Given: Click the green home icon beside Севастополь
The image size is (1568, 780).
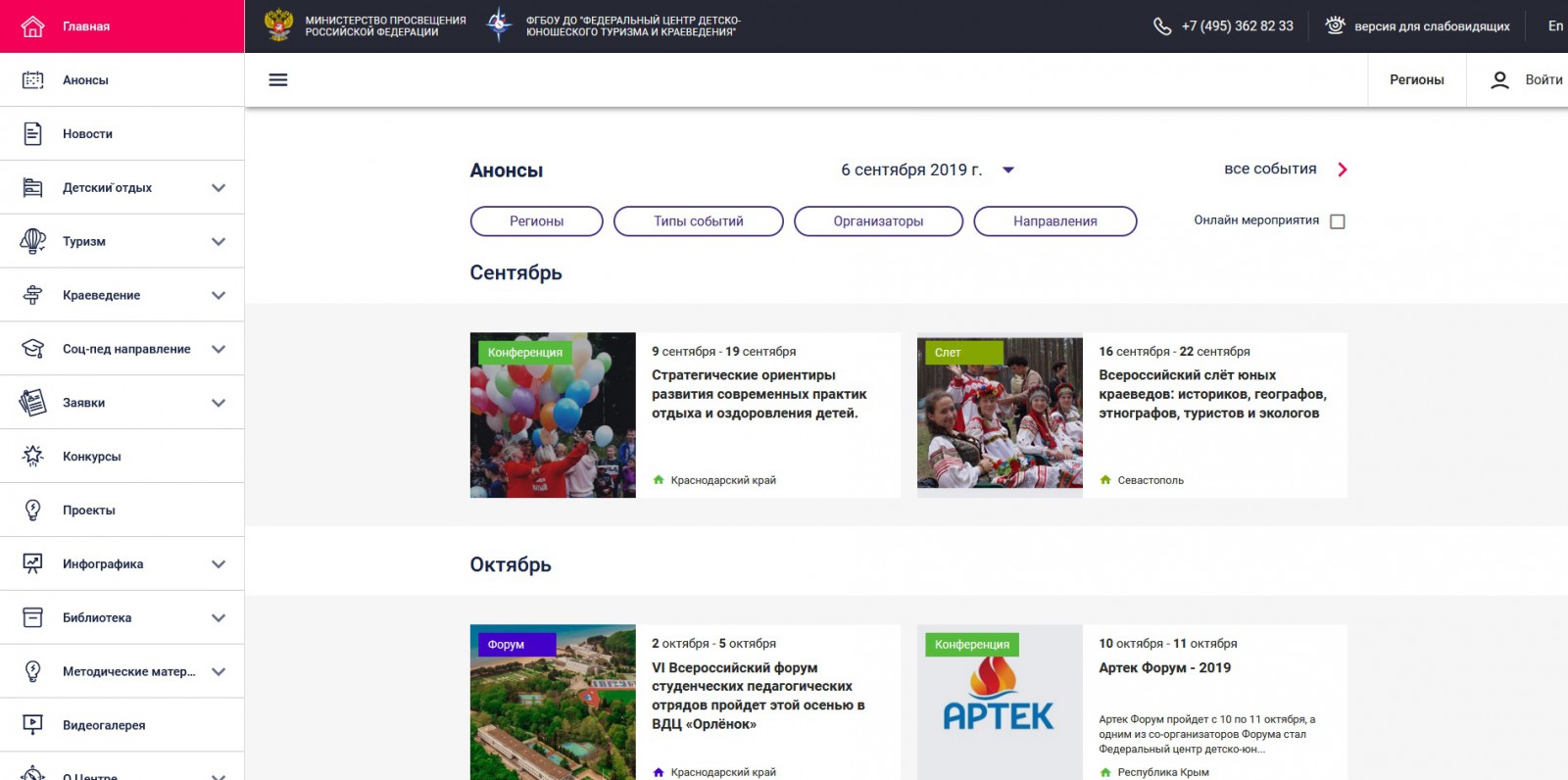Looking at the screenshot, I should 1105,480.
